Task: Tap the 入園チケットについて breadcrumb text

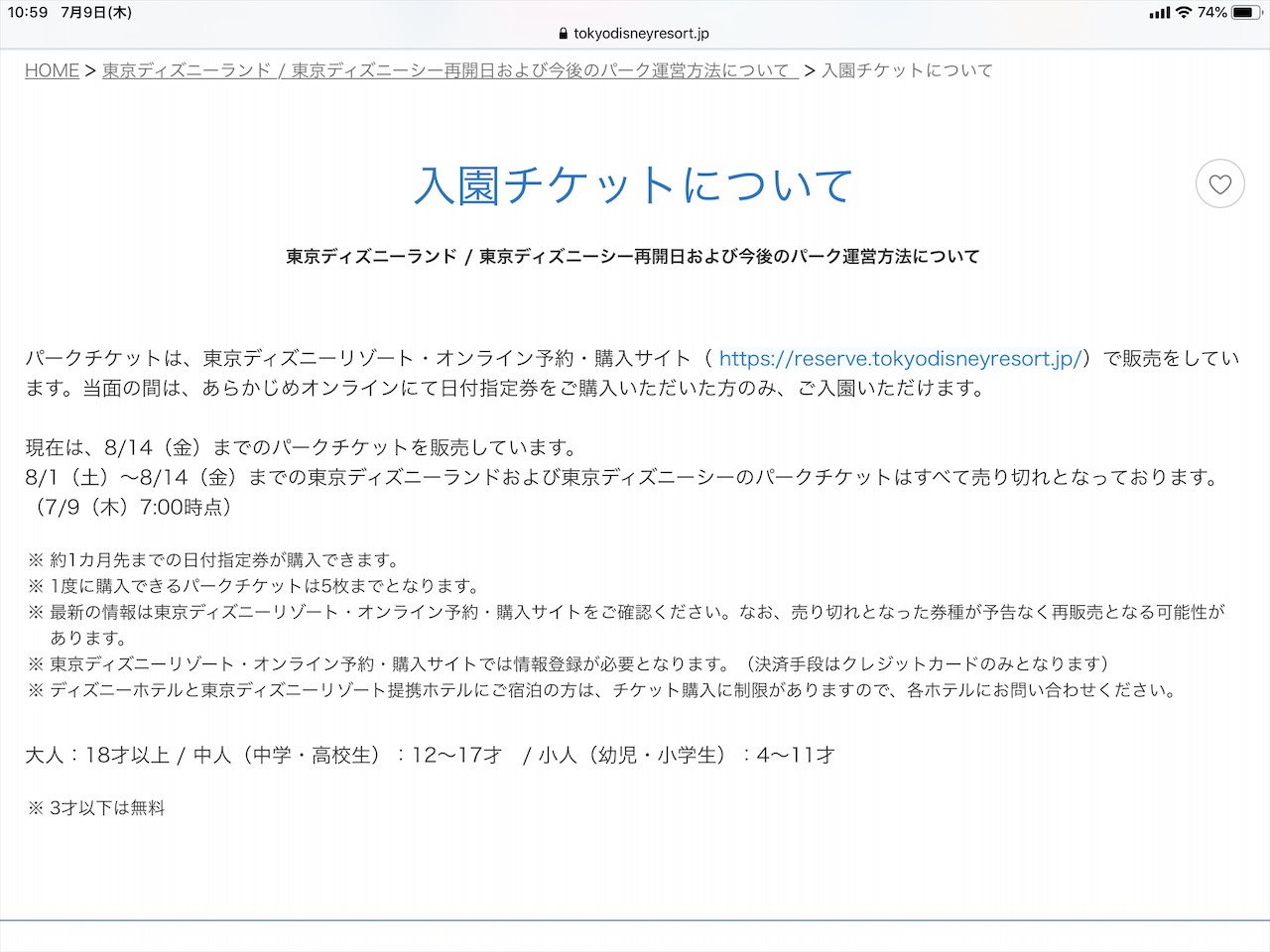Action: pos(907,70)
